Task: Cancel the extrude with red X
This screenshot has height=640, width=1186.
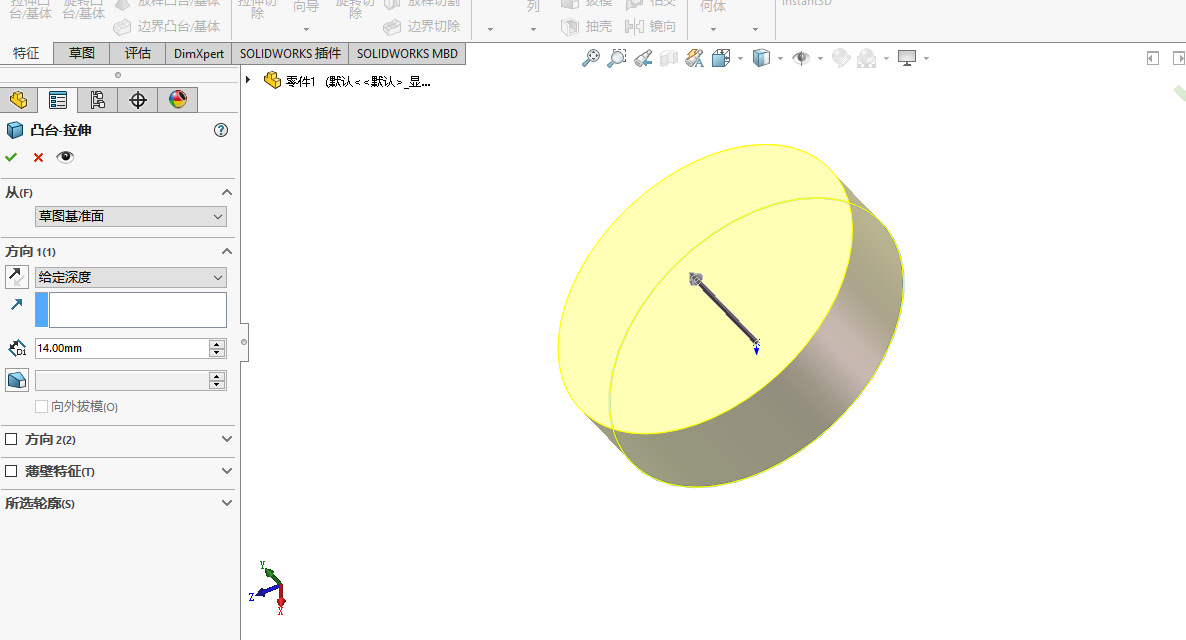Action: (x=38, y=157)
